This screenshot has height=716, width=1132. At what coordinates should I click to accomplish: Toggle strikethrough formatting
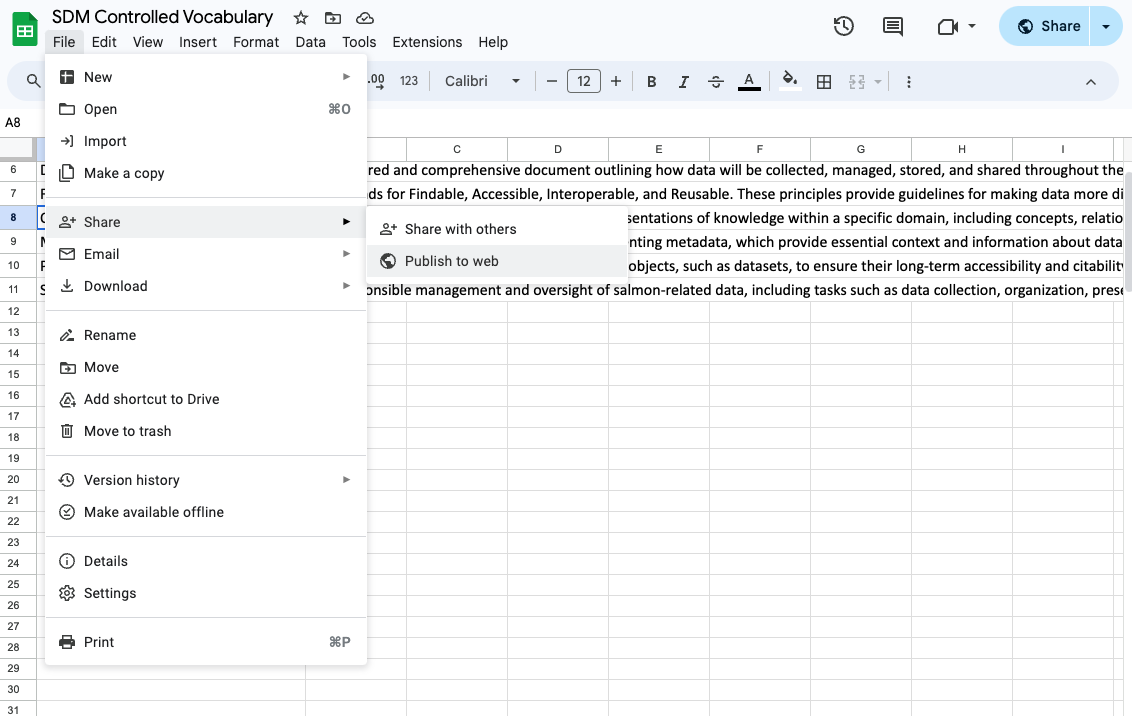pos(716,82)
